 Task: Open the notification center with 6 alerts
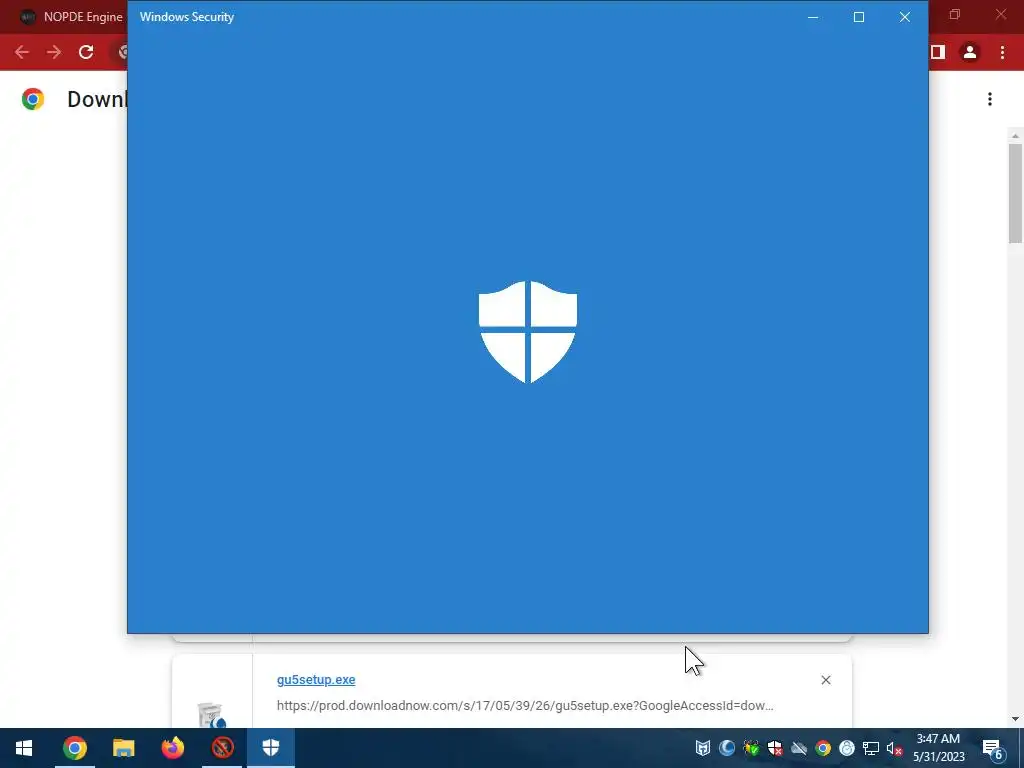pyautogui.click(x=993, y=748)
